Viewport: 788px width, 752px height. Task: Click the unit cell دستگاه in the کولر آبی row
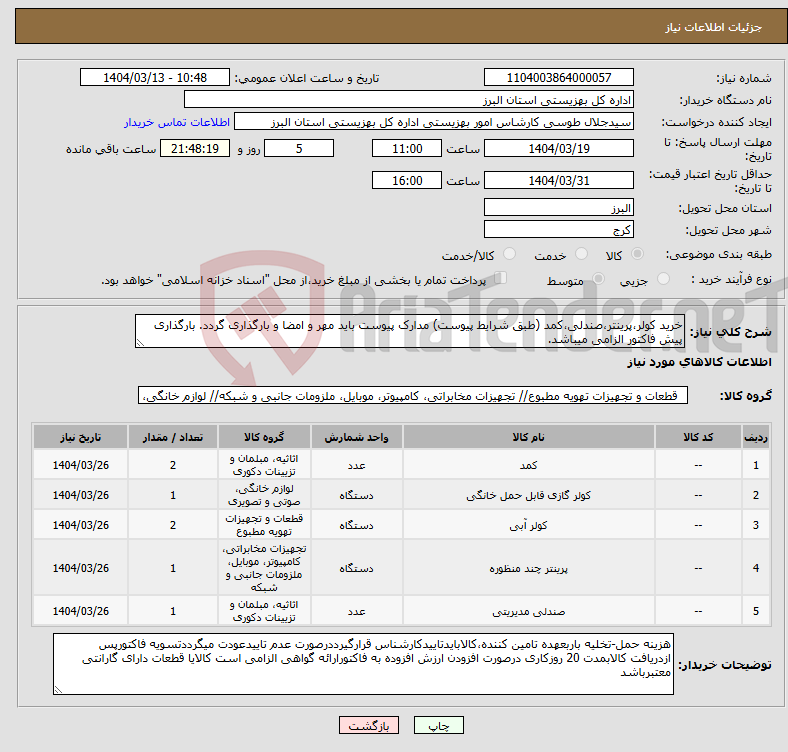356,525
